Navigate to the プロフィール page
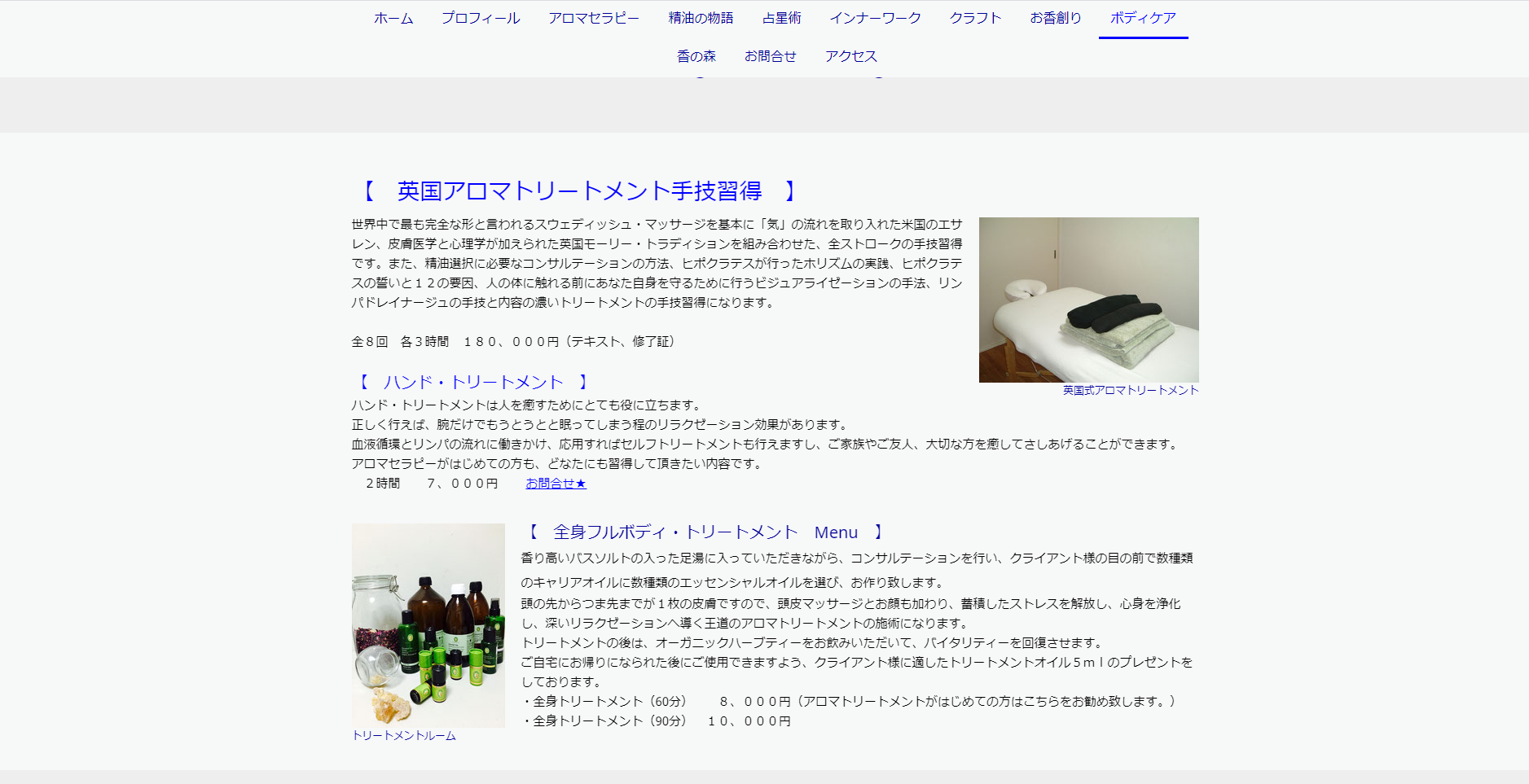The height and width of the screenshot is (784, 1529). [x=481, y=17]
